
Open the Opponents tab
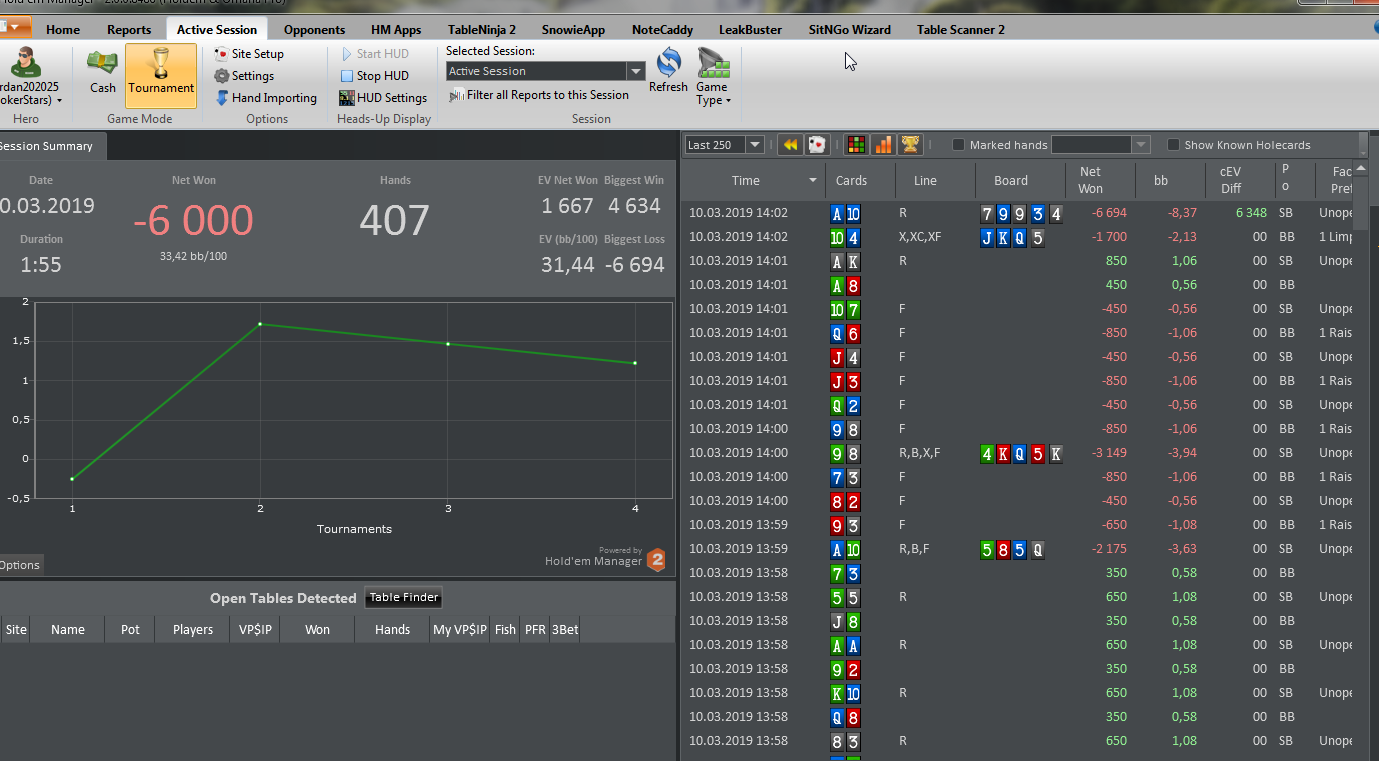click(x=314, y=30)
